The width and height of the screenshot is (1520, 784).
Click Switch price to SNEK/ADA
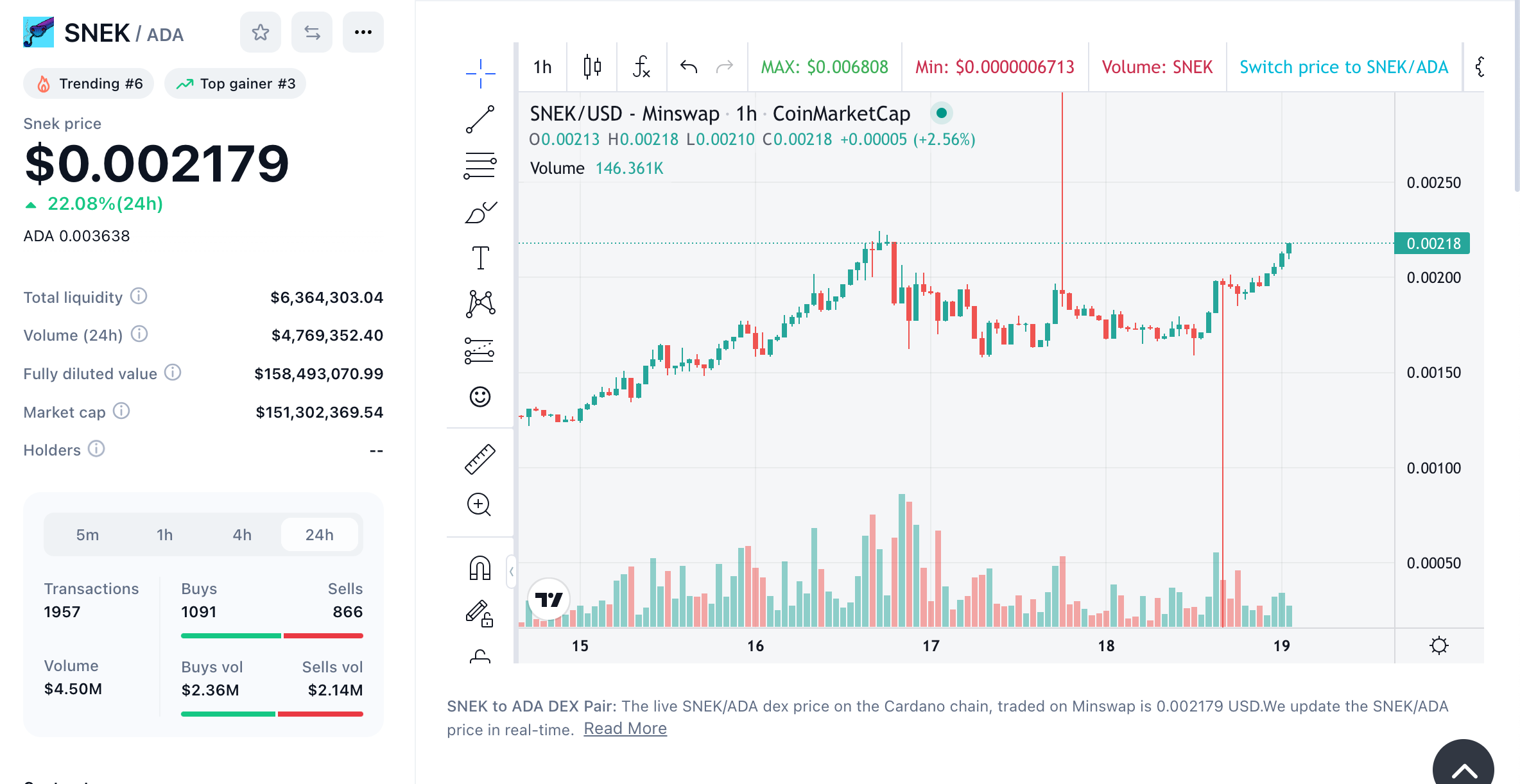(1343, 67)
